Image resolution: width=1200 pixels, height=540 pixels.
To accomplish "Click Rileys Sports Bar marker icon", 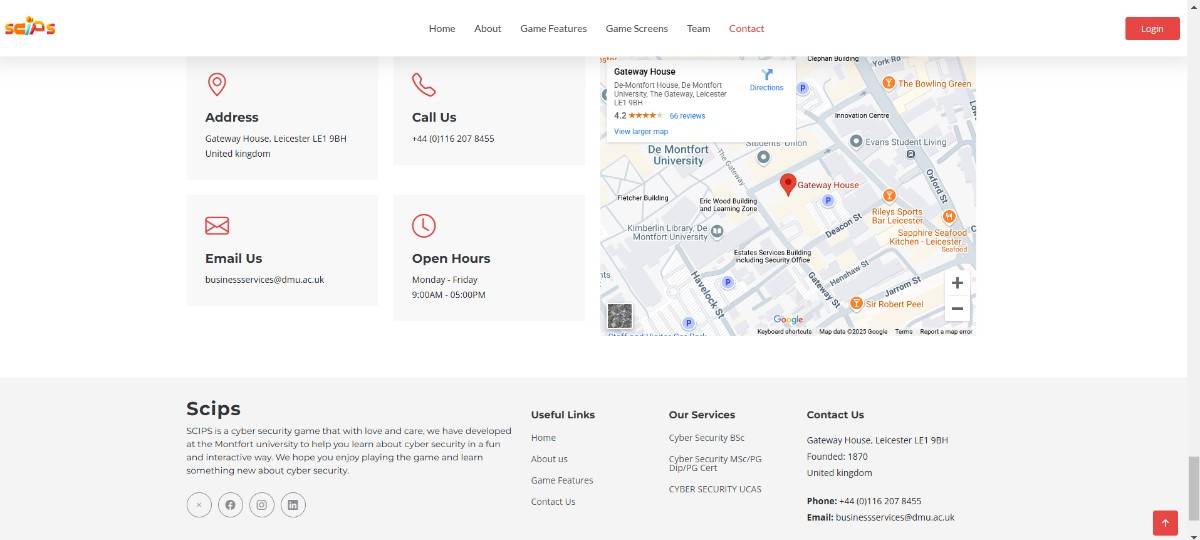I will (890, 195).
